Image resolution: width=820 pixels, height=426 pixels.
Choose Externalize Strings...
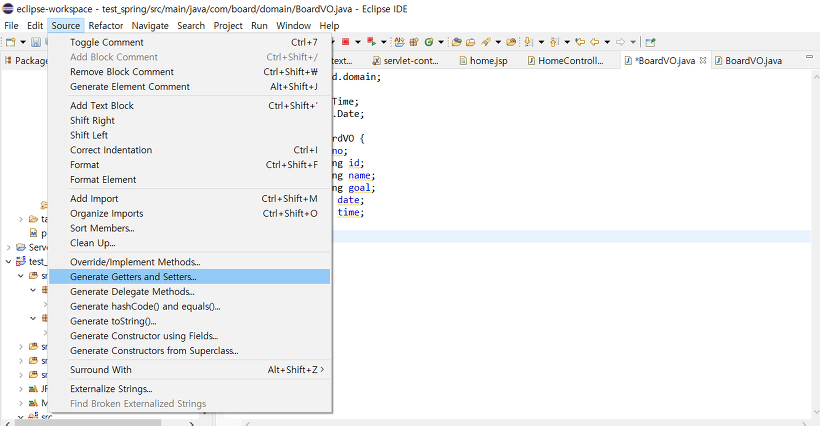point(190,389)
